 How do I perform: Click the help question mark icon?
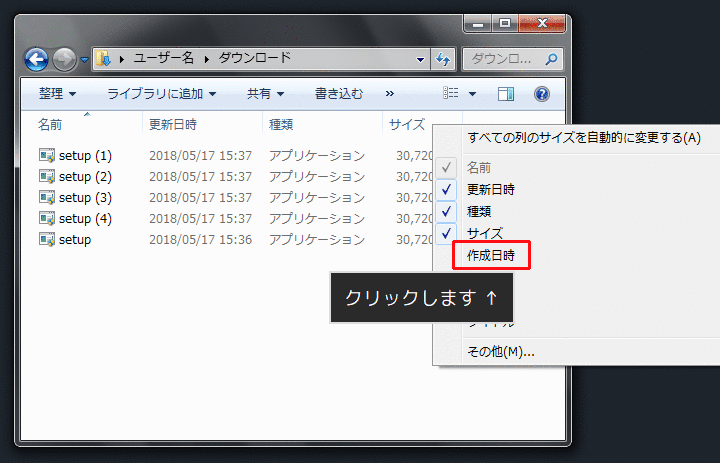click(x=542, y=94)
